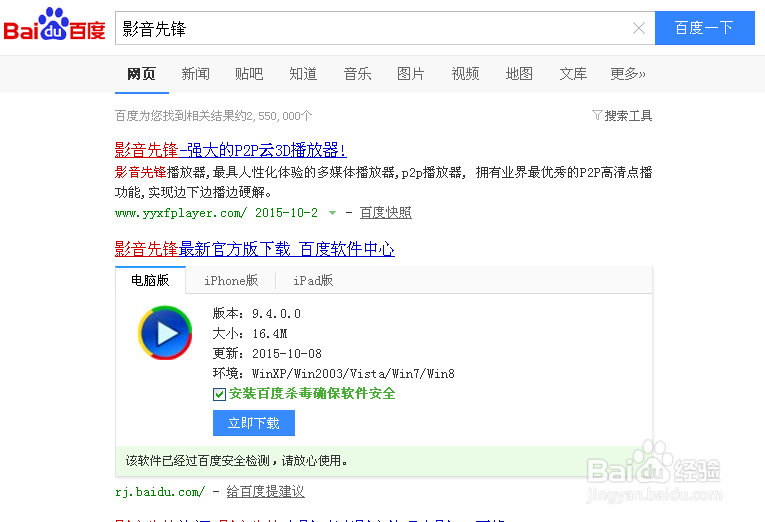This screenshot has height=522, width=765.
Task: Click the result count text 2,550,000个
Action: pyautogui.click(x=279, y=116)
